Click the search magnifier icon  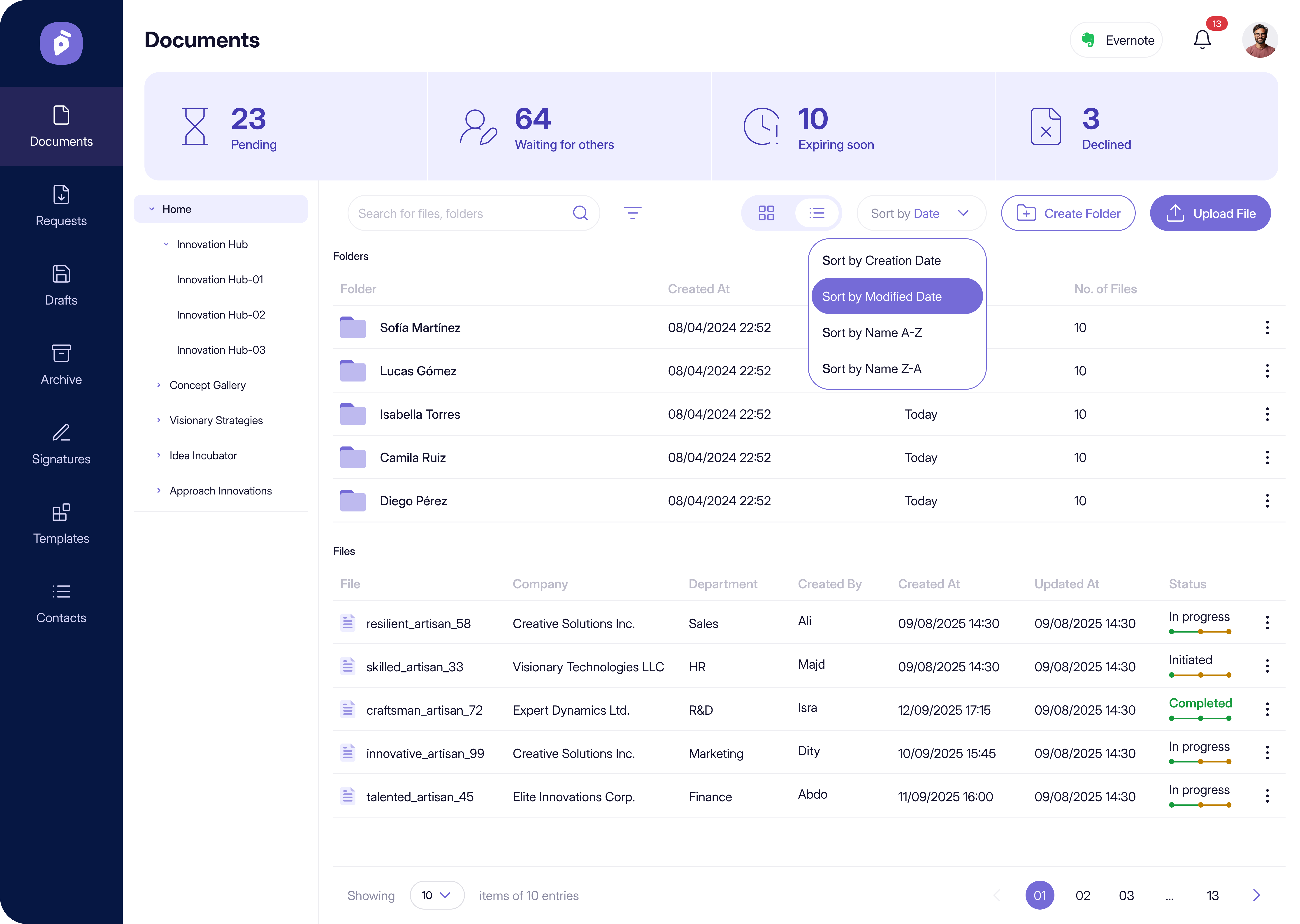click(580, 213)
